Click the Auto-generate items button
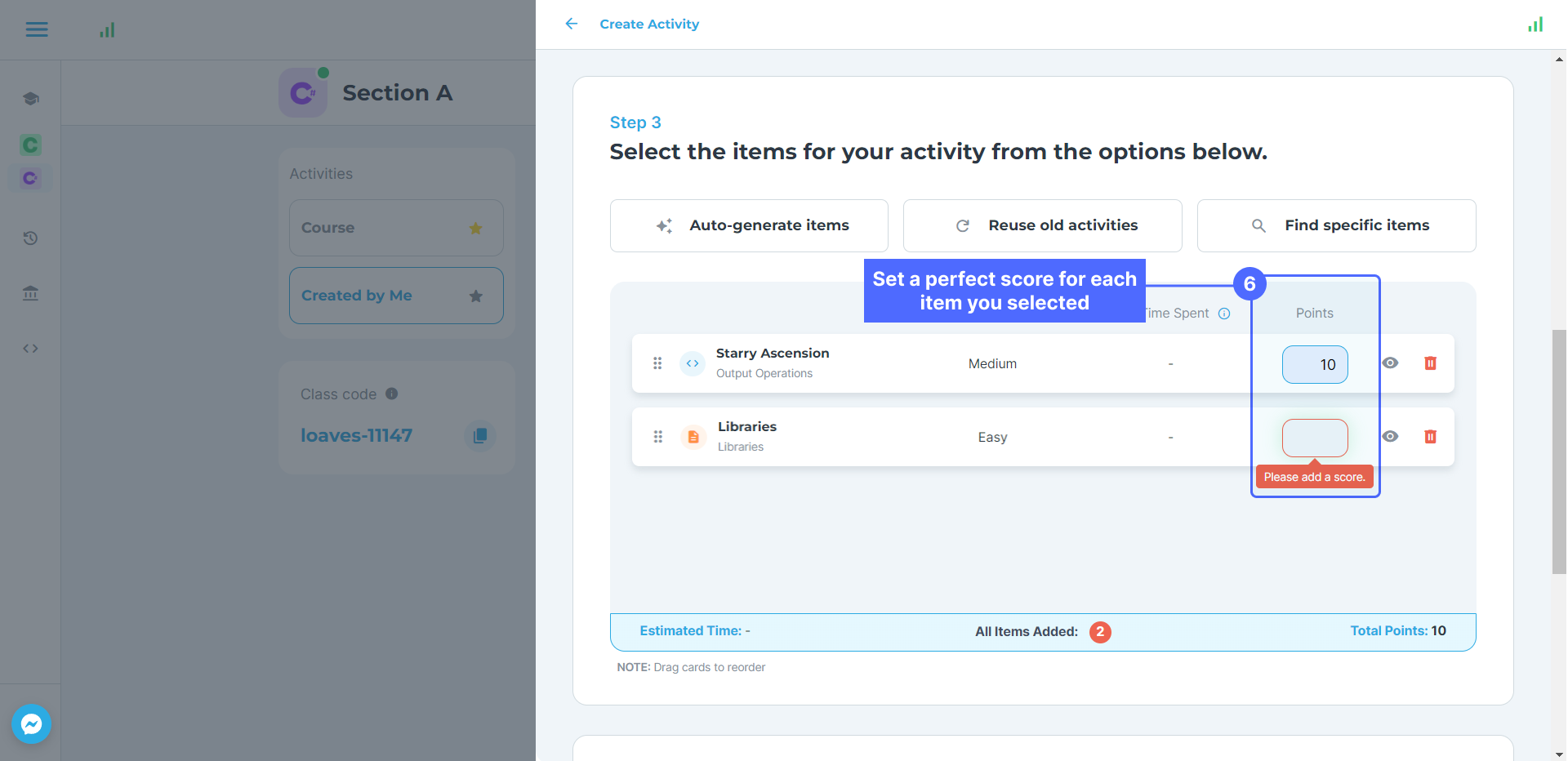Screen dimensions: 1568x761 (x=749, y=225)
